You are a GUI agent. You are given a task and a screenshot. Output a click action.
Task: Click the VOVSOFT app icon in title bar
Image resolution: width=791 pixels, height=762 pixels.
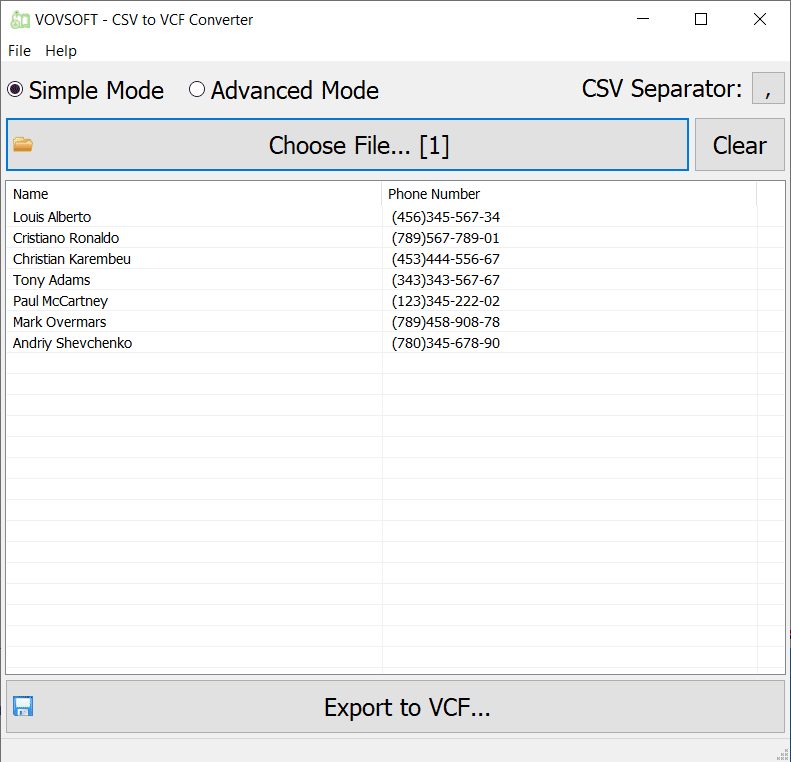17,19
